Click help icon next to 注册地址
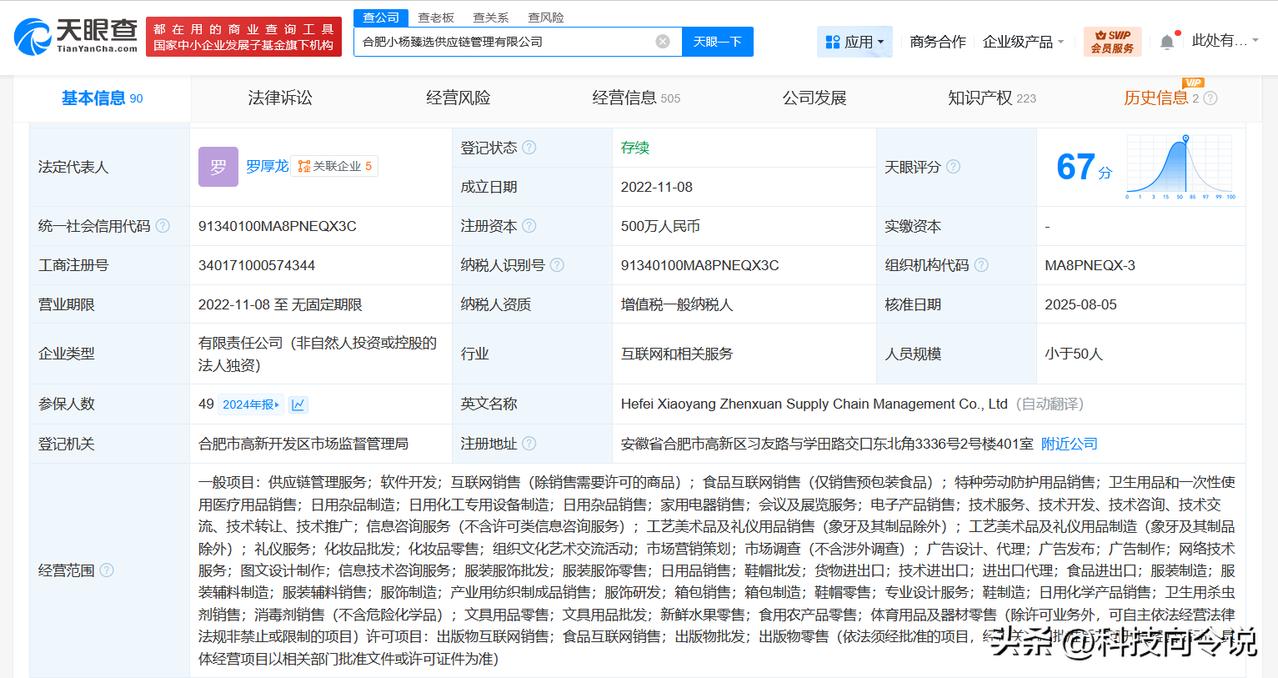The image size is (1278, 678). [x=529, y=443]
